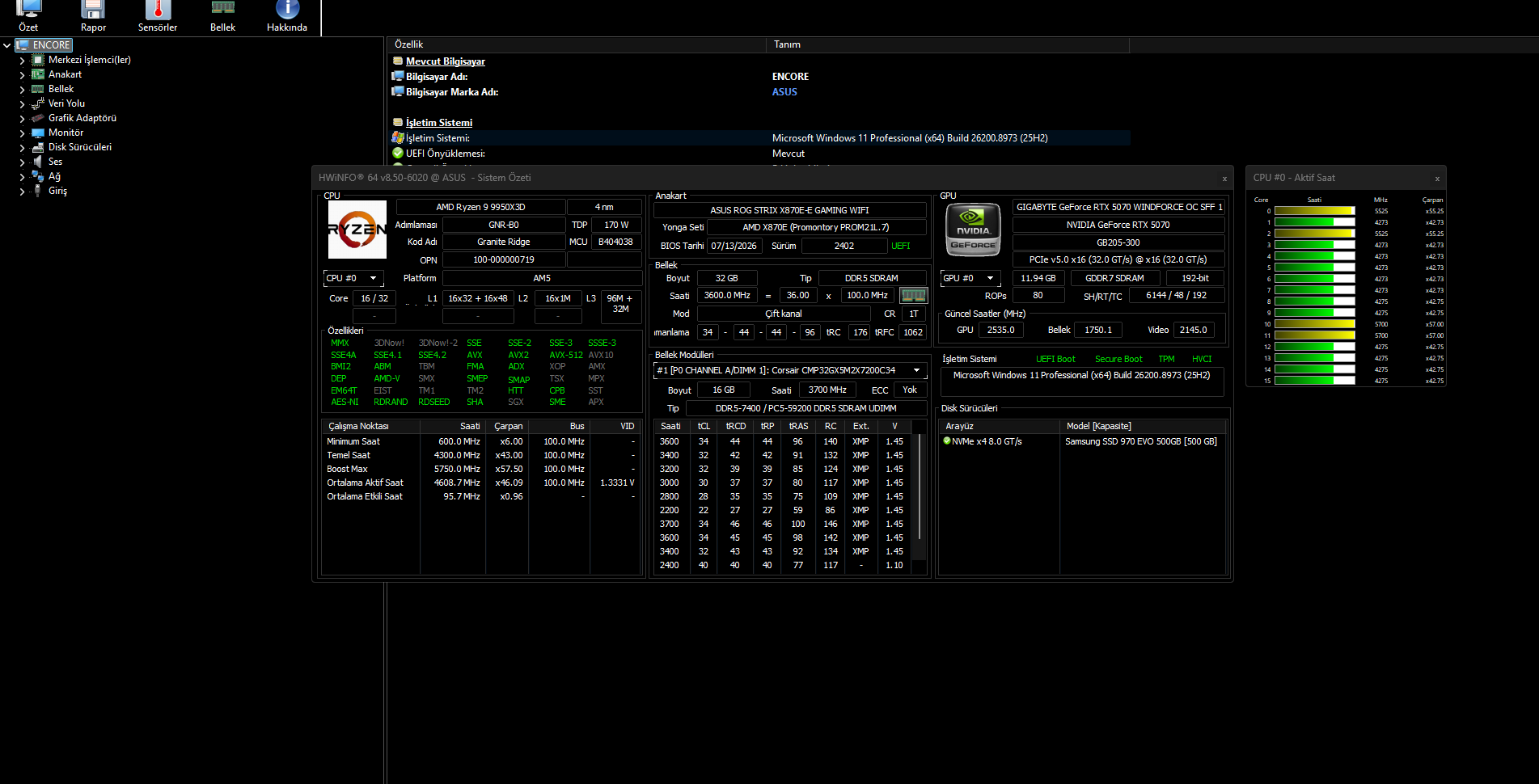Click the GIGABYTE GeForce RTX 5070 name field
The height and width of the screenshot is (784, 1539).
(1118, 208)
